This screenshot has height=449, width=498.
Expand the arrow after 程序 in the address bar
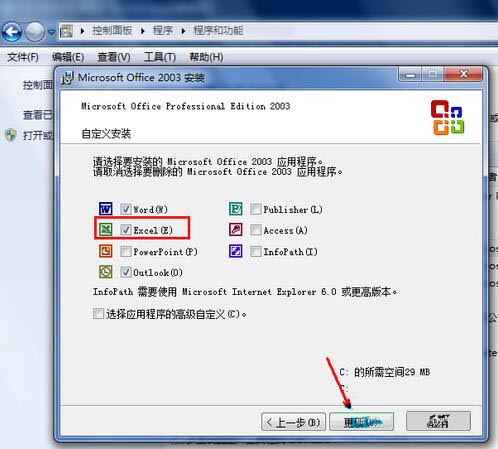coord(183,31)
